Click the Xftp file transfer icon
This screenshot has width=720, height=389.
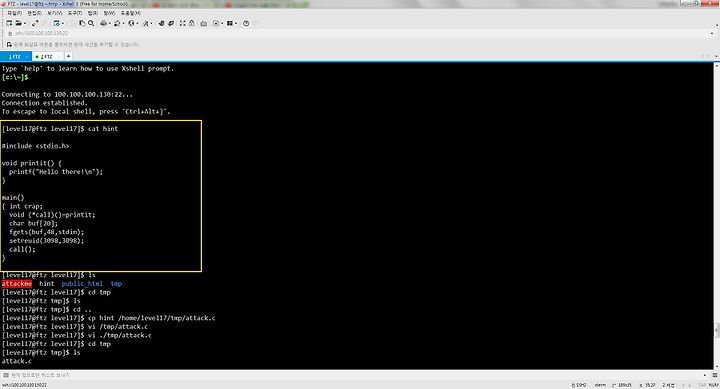161,23
